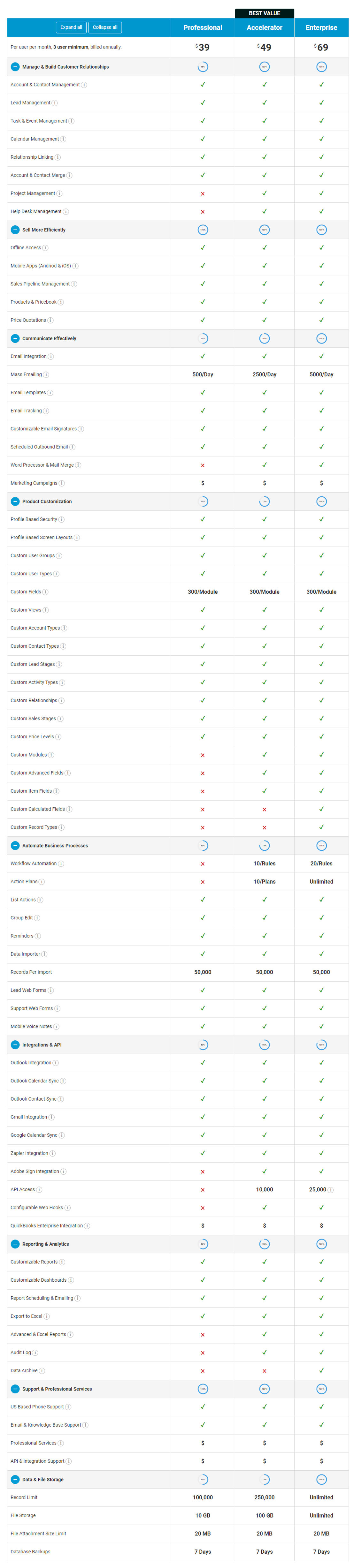This screenshot has width=354, height=1568.
Task: Select the Professional plan column header
Action: pyautogui.click(x=202, y=27)
